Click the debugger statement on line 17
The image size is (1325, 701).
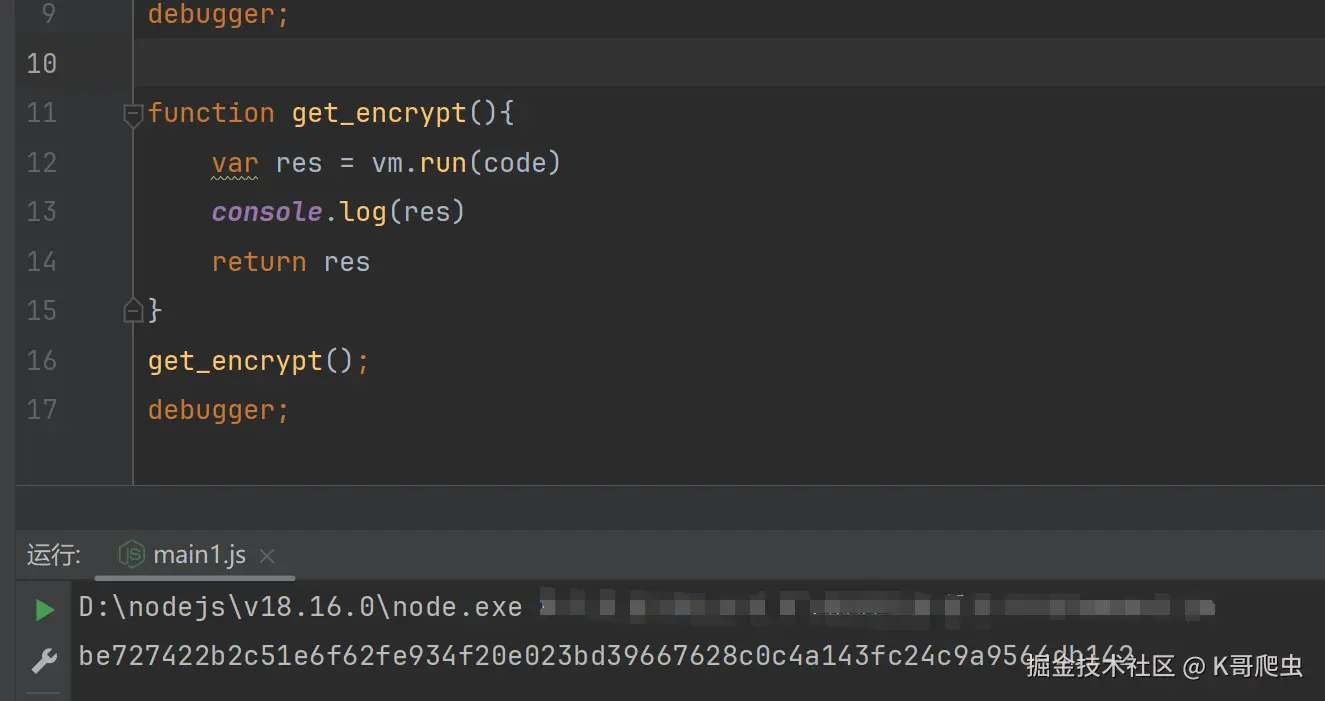(218, 410)
